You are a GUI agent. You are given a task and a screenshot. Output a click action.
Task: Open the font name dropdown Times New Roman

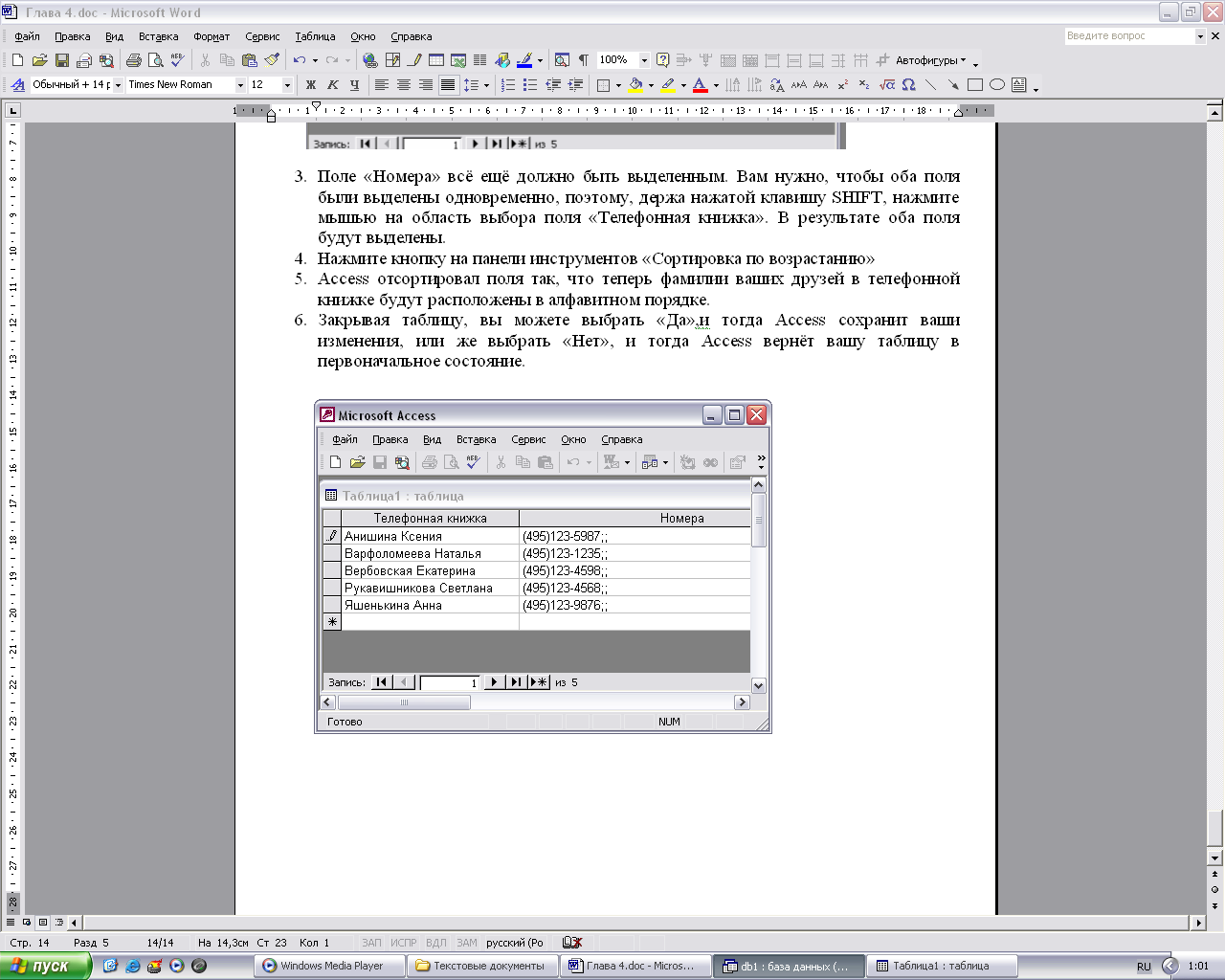(240, 85)
